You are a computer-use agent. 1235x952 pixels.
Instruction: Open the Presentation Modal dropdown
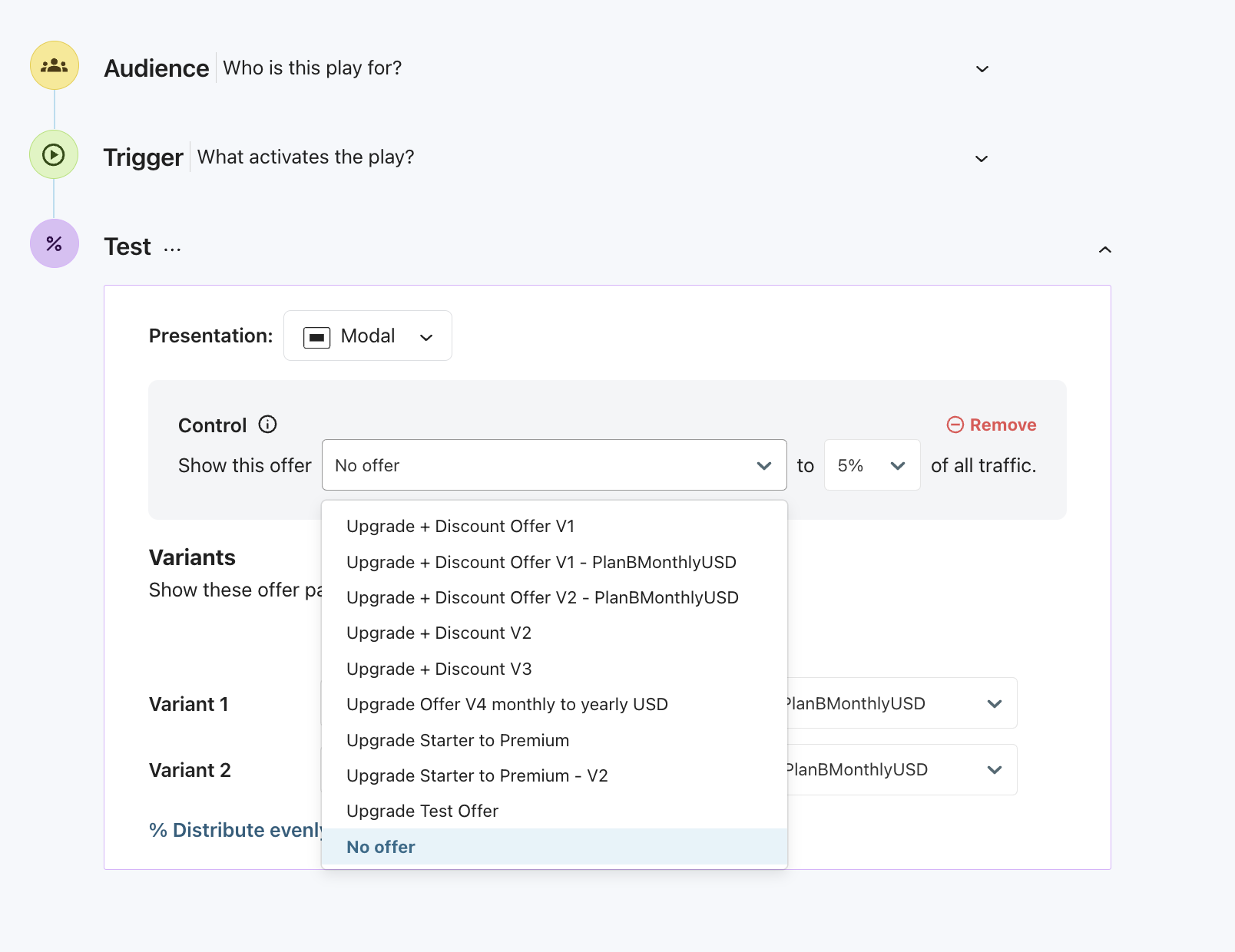click(x=368, y=336)
